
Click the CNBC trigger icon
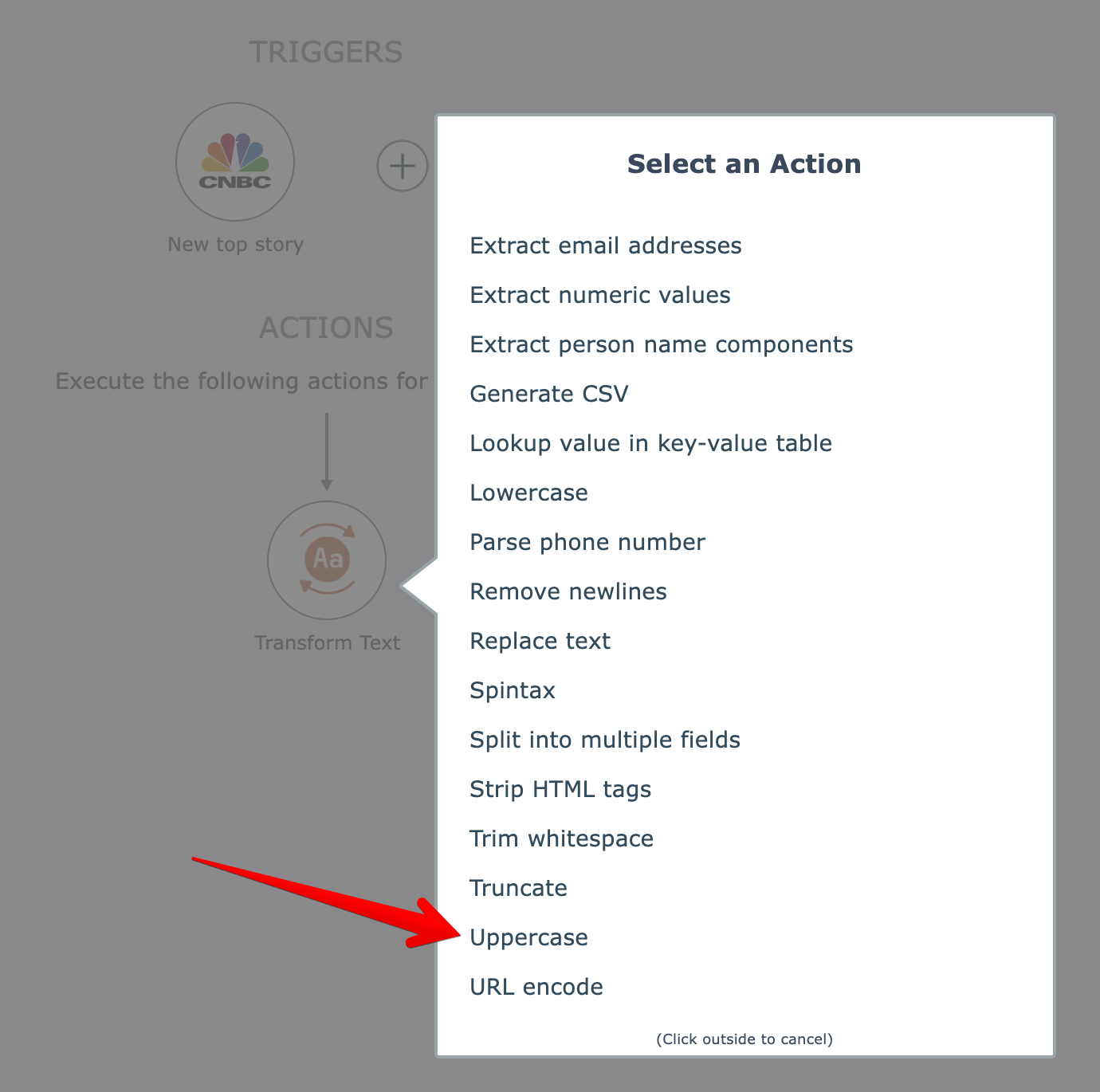click(x=235, y=162)
